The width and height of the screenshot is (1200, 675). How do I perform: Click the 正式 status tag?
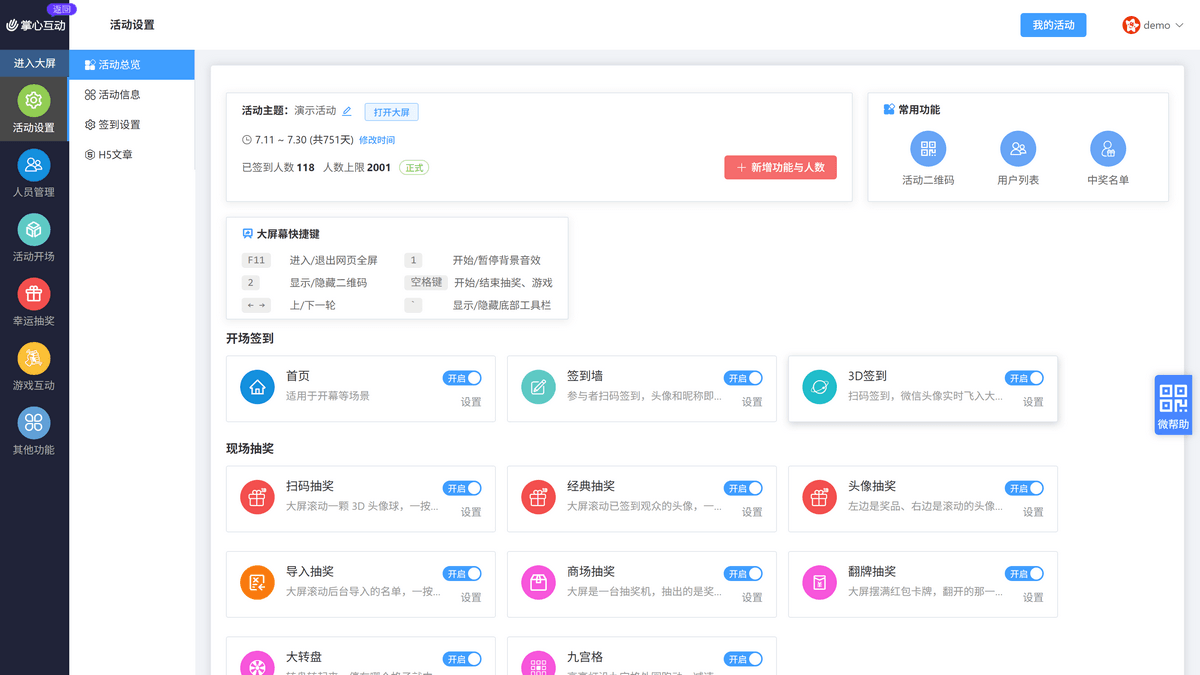point(414,168)
